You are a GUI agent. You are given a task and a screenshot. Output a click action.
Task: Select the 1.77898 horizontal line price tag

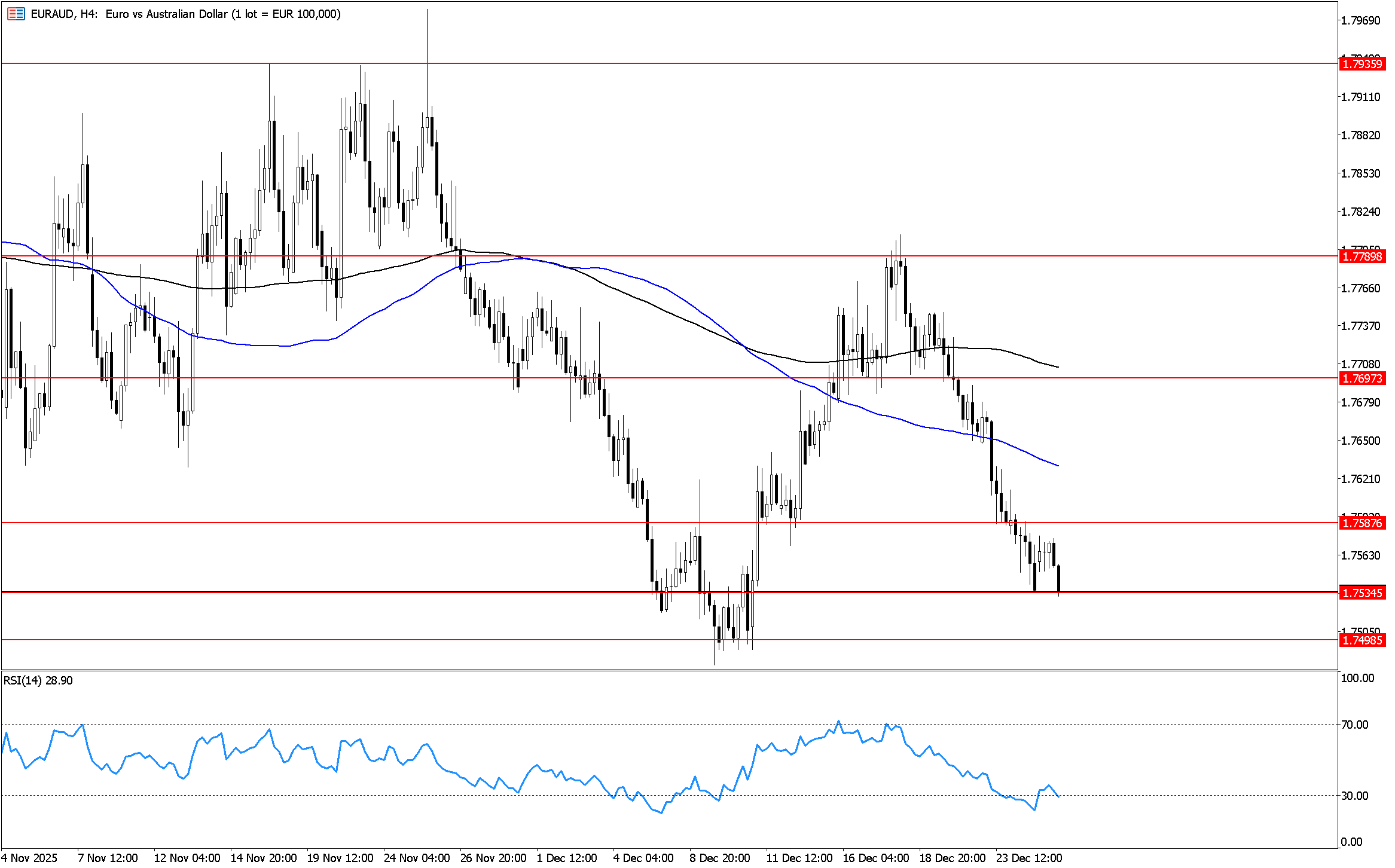coord(1362,256)
